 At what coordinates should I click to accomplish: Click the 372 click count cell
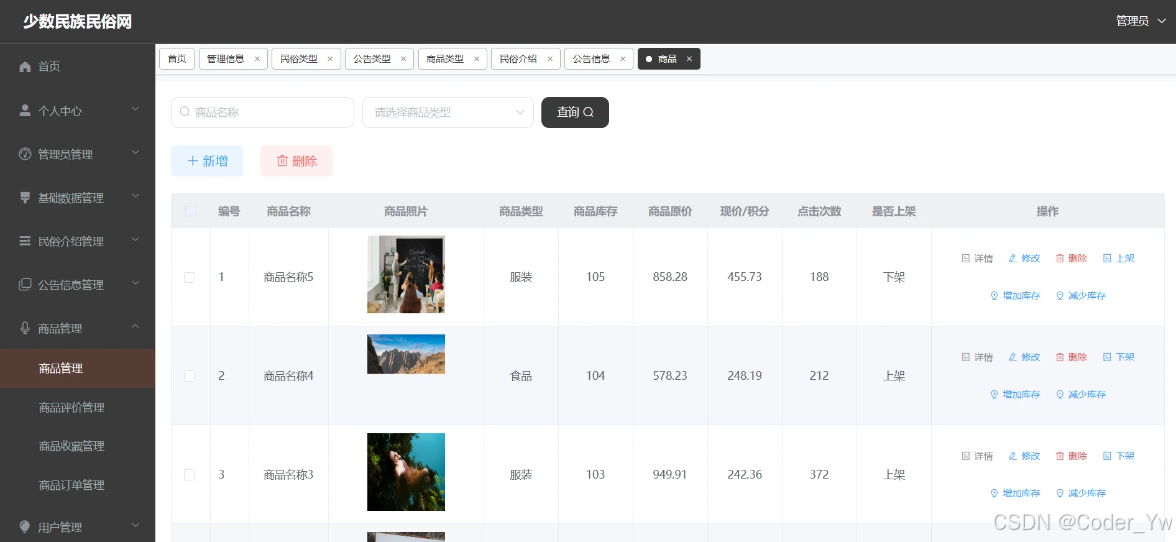(x=820, y=475)
